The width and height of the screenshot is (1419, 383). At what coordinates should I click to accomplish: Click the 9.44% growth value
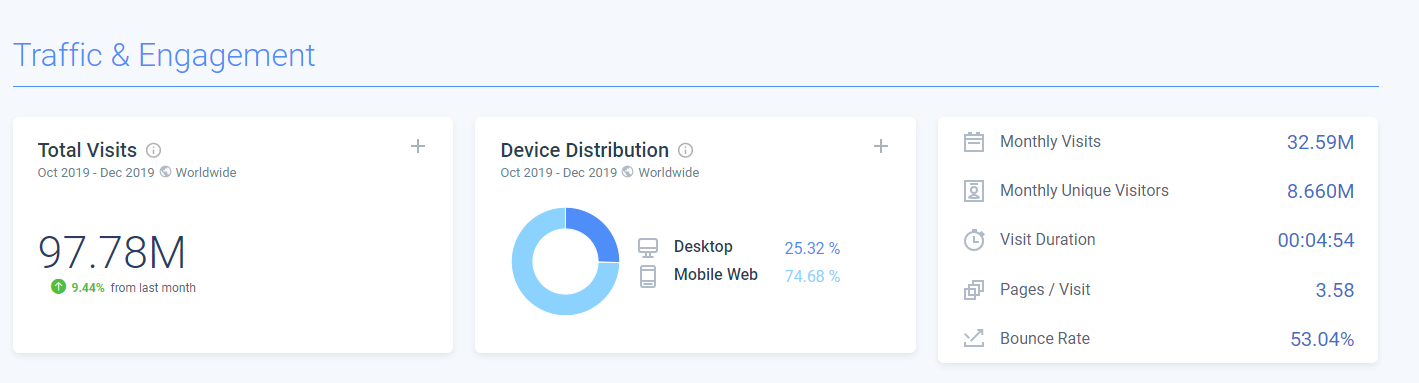(88, 288)
